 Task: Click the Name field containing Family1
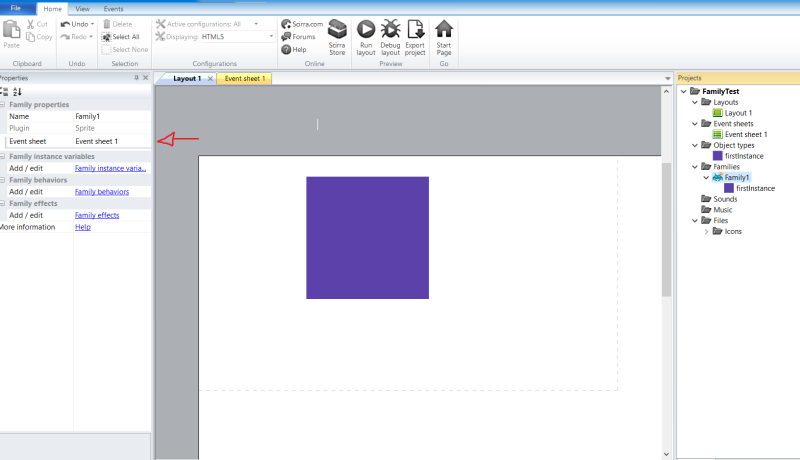[x=110, y=117]
